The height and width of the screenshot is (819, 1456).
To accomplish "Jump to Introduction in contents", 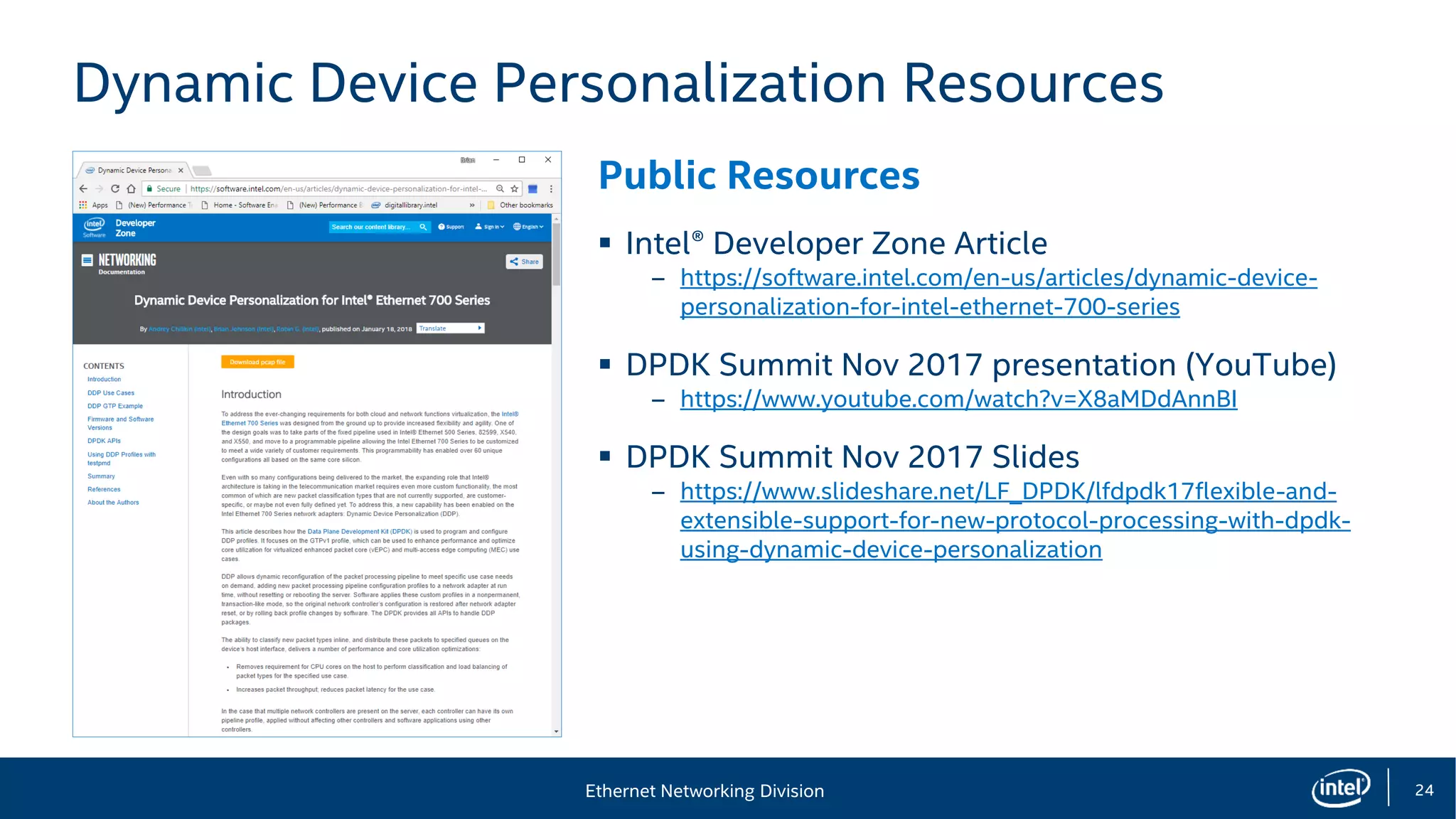I will point(105,380).
